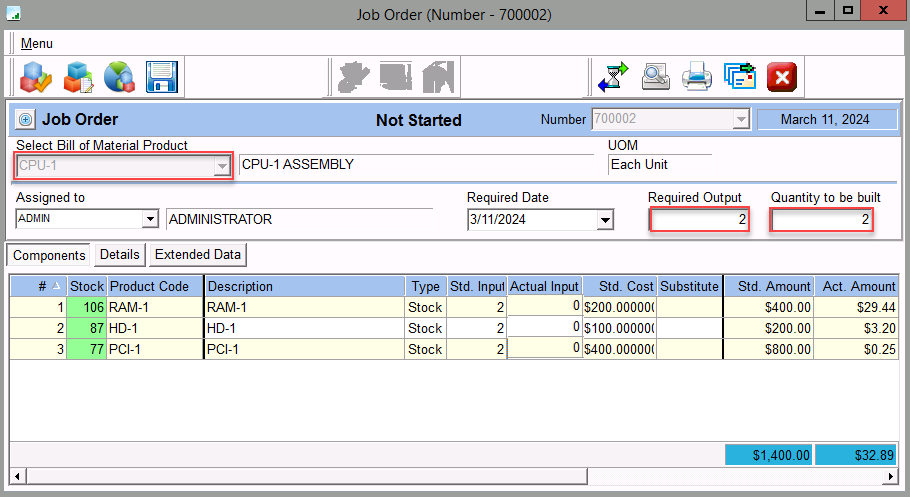Click the horizontal scrollbar right arrow
This screenshot has height=497, width=910.
[892, 475]
